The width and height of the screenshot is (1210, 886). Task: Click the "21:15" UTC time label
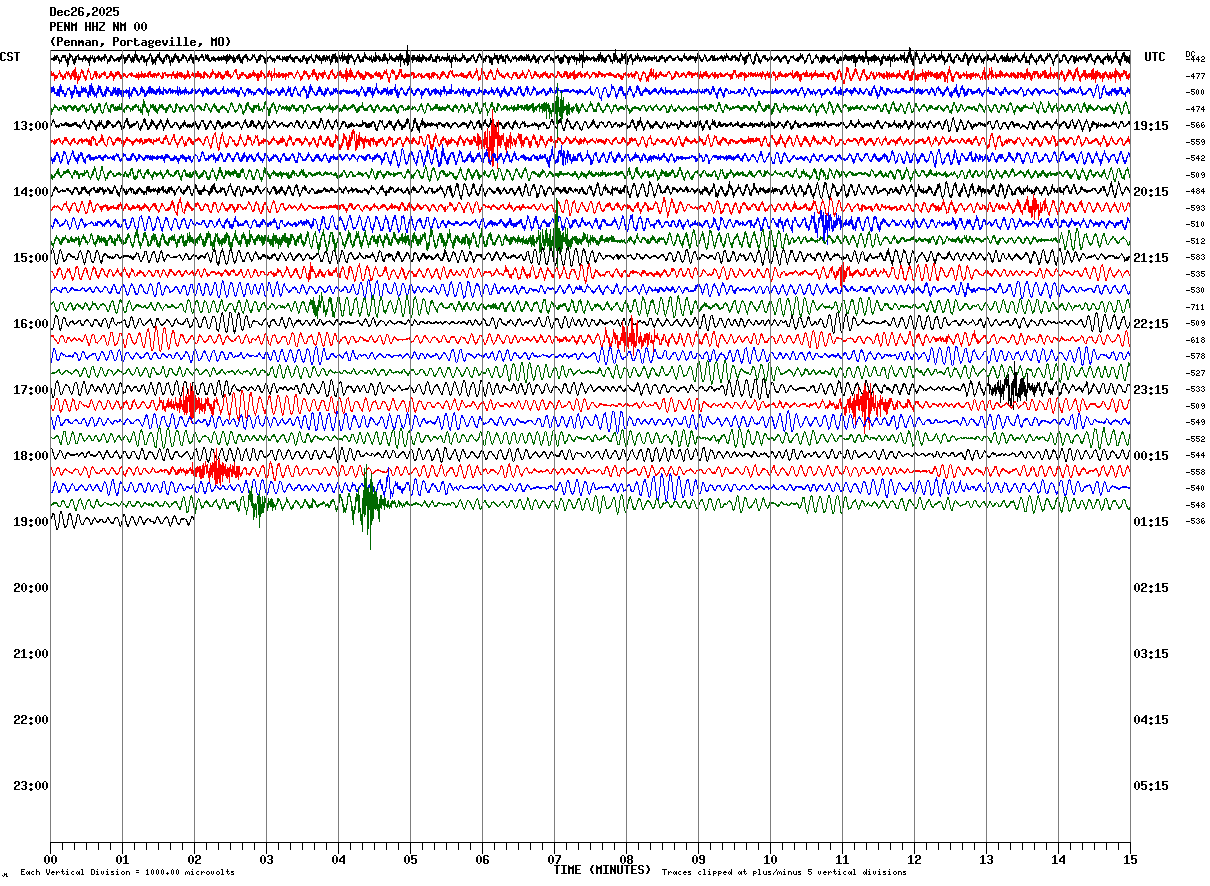(1151, 258)
